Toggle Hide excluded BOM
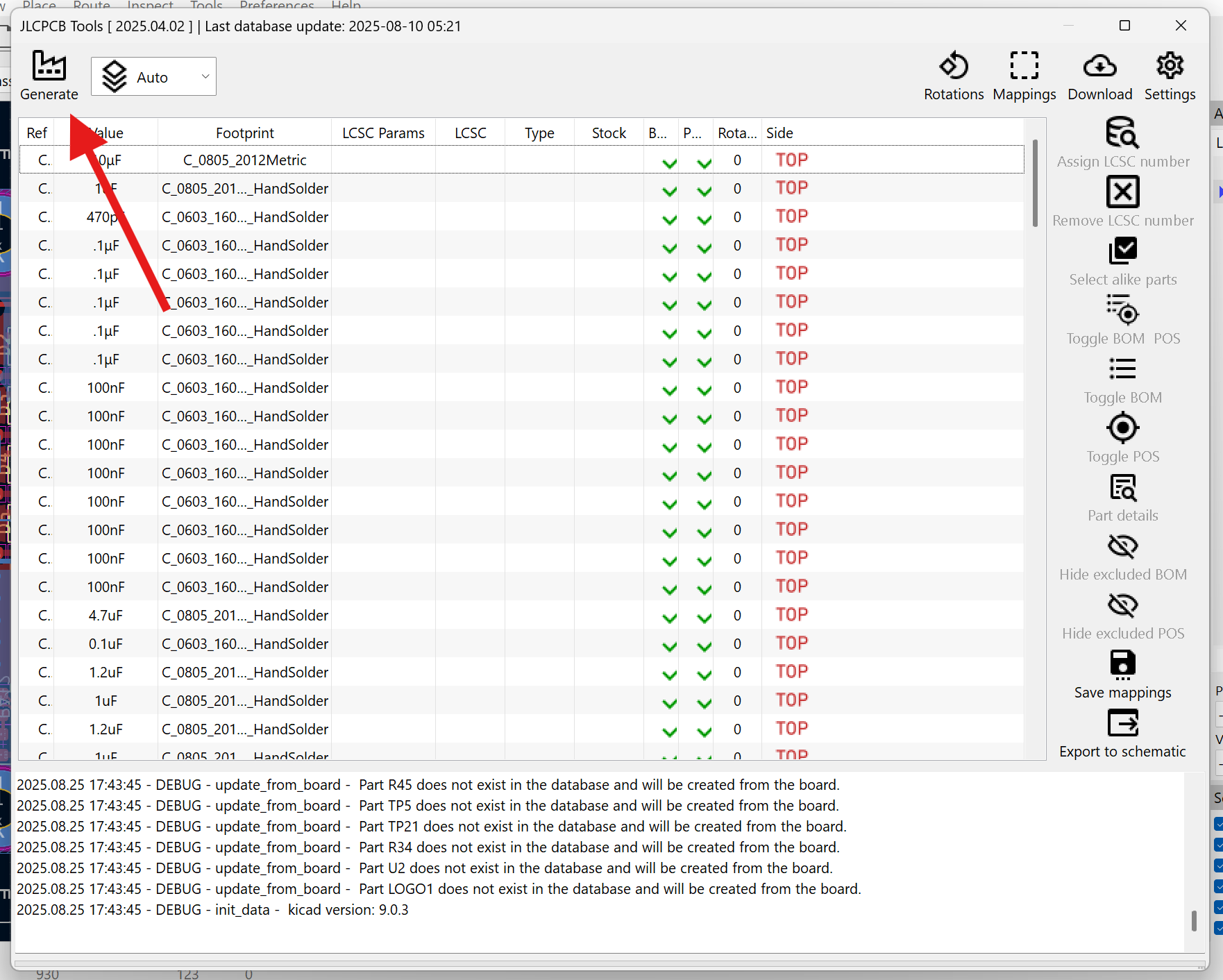The height and width of the screenshot is (980, 1223). coord(1122,547)
